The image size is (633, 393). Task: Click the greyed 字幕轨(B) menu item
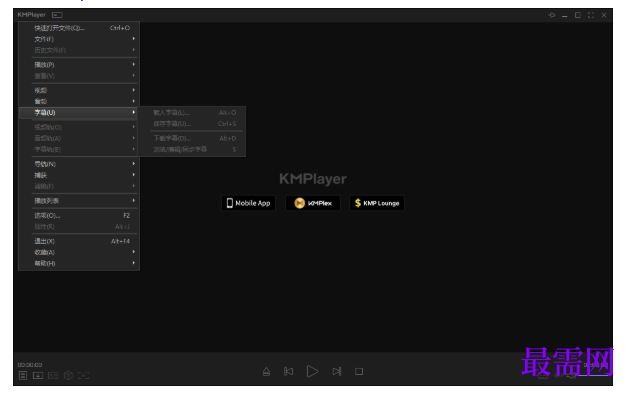79,149
